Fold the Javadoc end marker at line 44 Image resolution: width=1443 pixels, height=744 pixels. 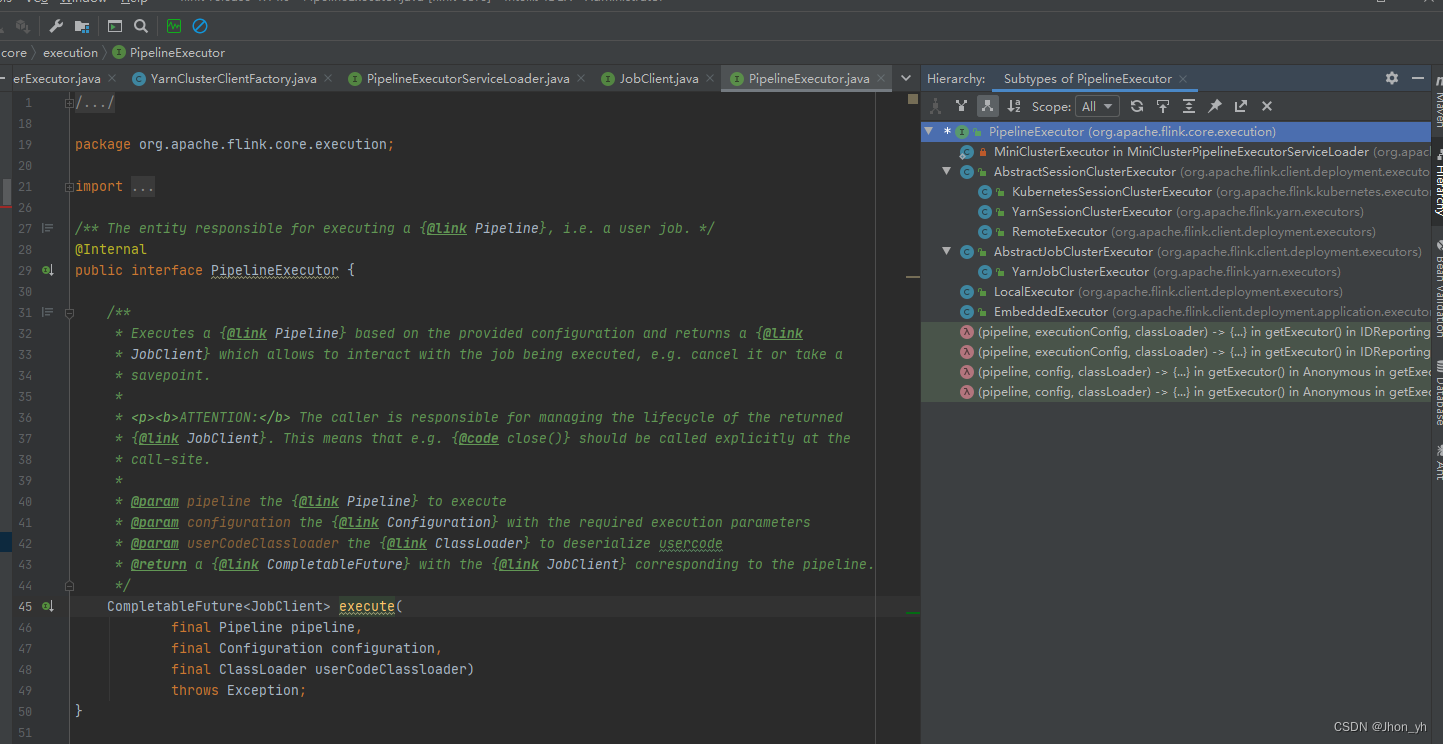tap(69, 585)
